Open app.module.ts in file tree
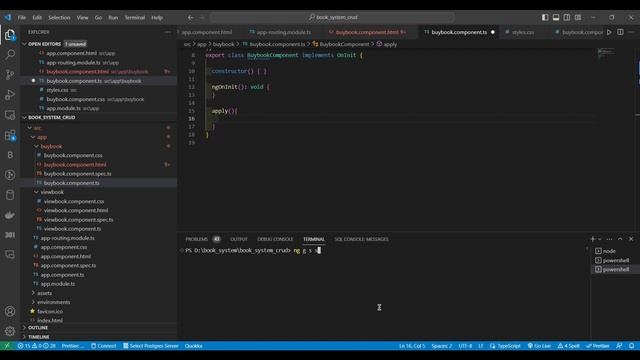The width and height of the screenshot is (640, 360). [58, 284]
